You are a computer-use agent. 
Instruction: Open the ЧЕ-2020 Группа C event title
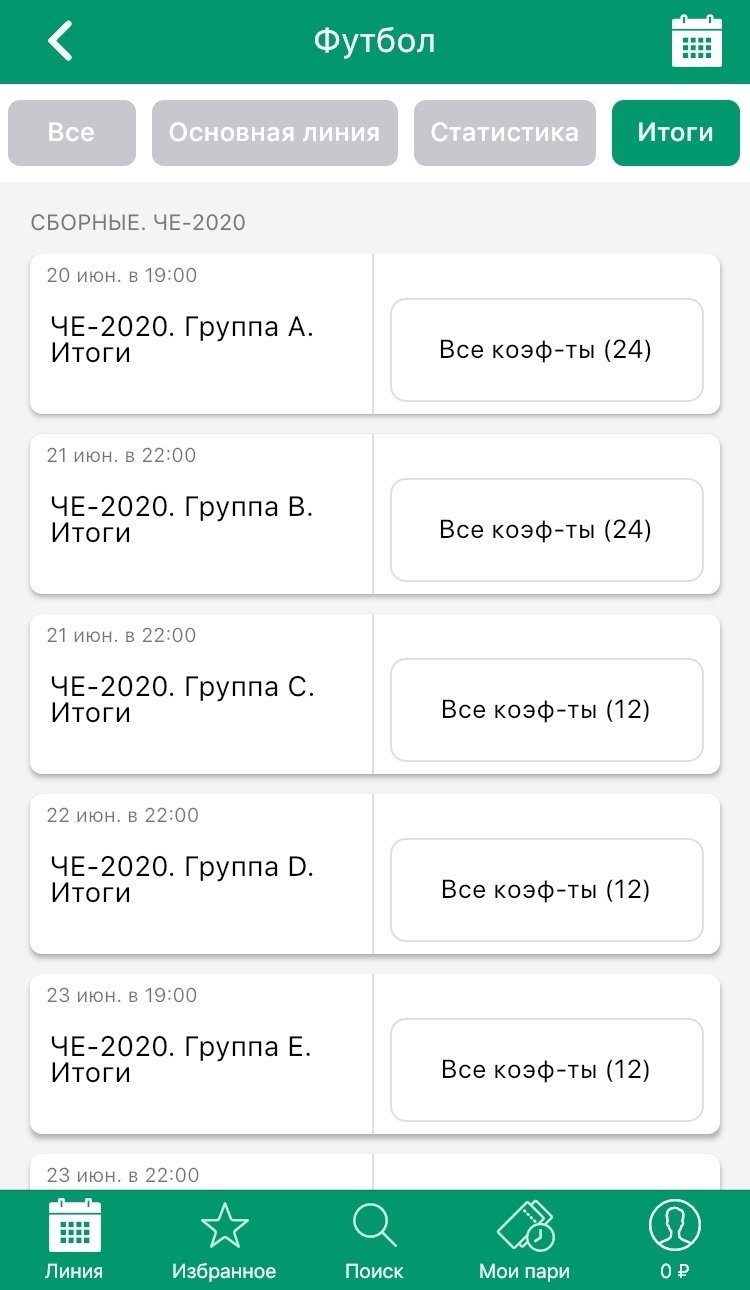[x=182, y=700]
